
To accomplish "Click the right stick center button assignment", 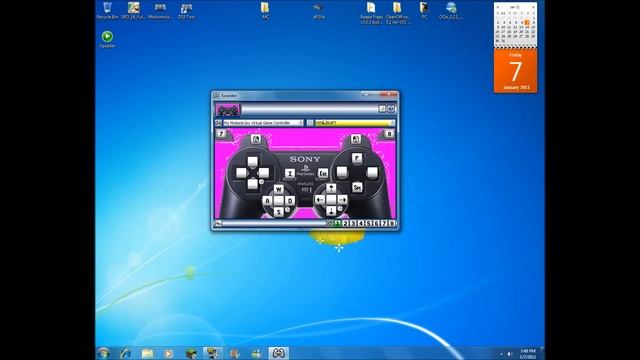I will click(x=331, y=200).
